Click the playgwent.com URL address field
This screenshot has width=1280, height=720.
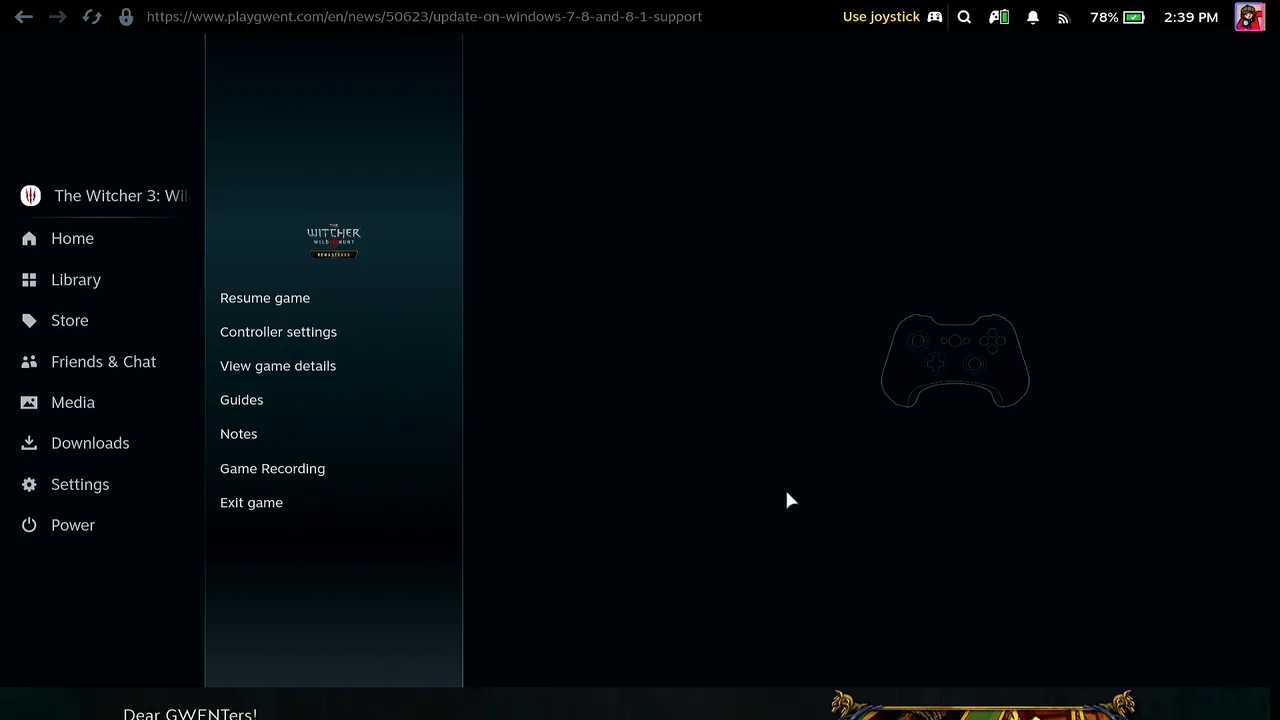(x=424, y=17)
